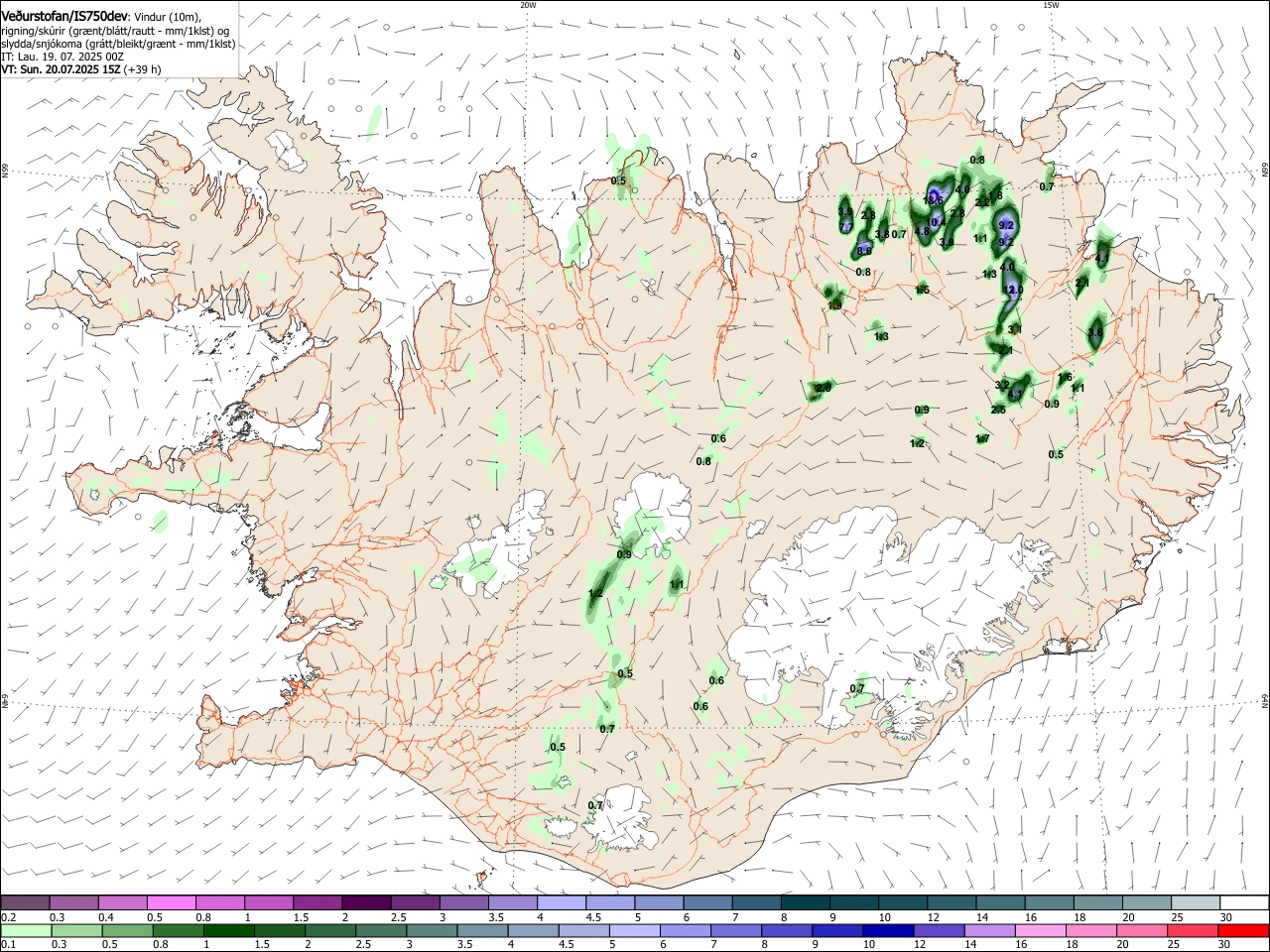Click the 10.4 precipitation value

(936, 222)
